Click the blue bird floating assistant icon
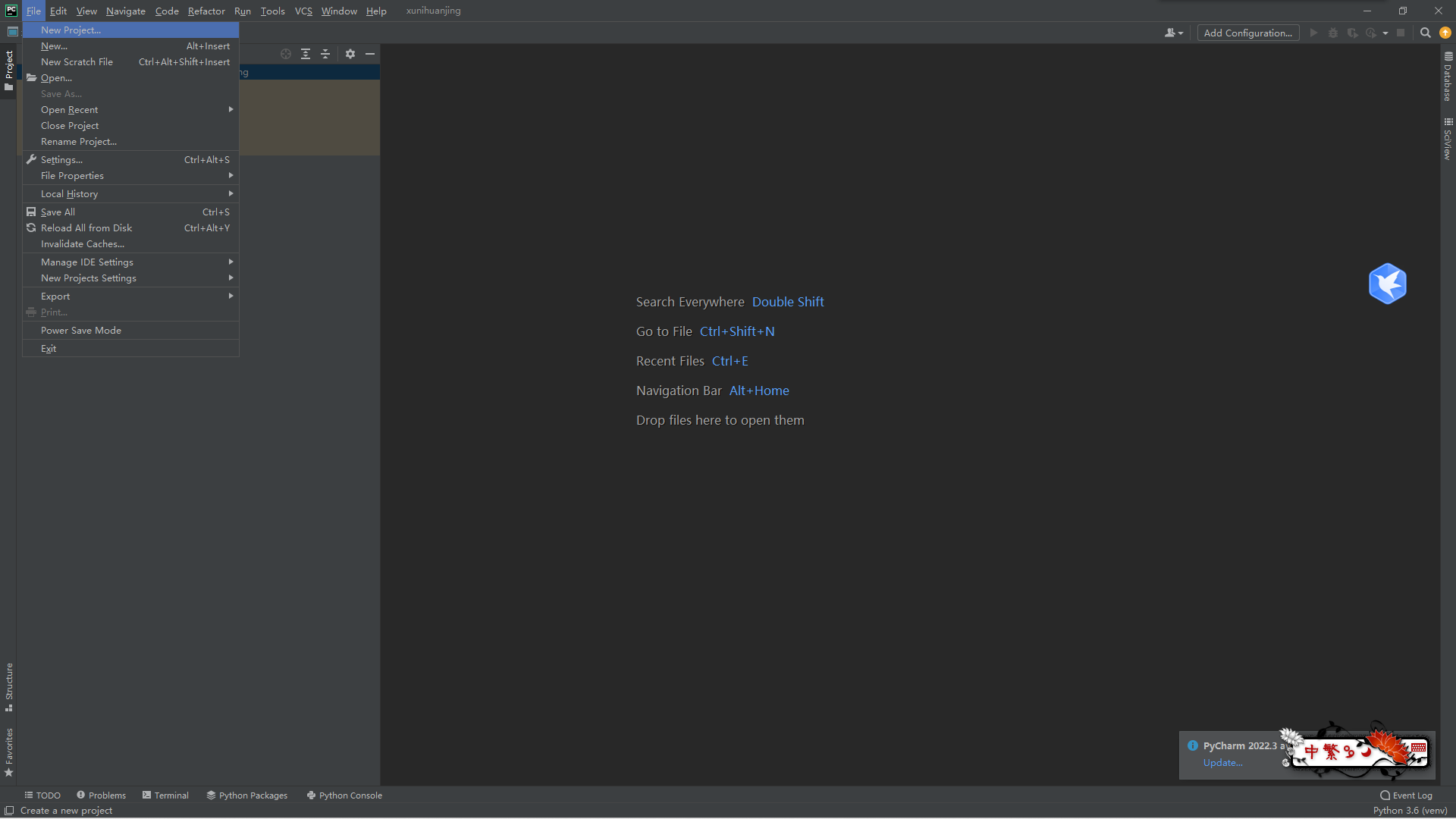1456x819 pixels. (1388, 284)
